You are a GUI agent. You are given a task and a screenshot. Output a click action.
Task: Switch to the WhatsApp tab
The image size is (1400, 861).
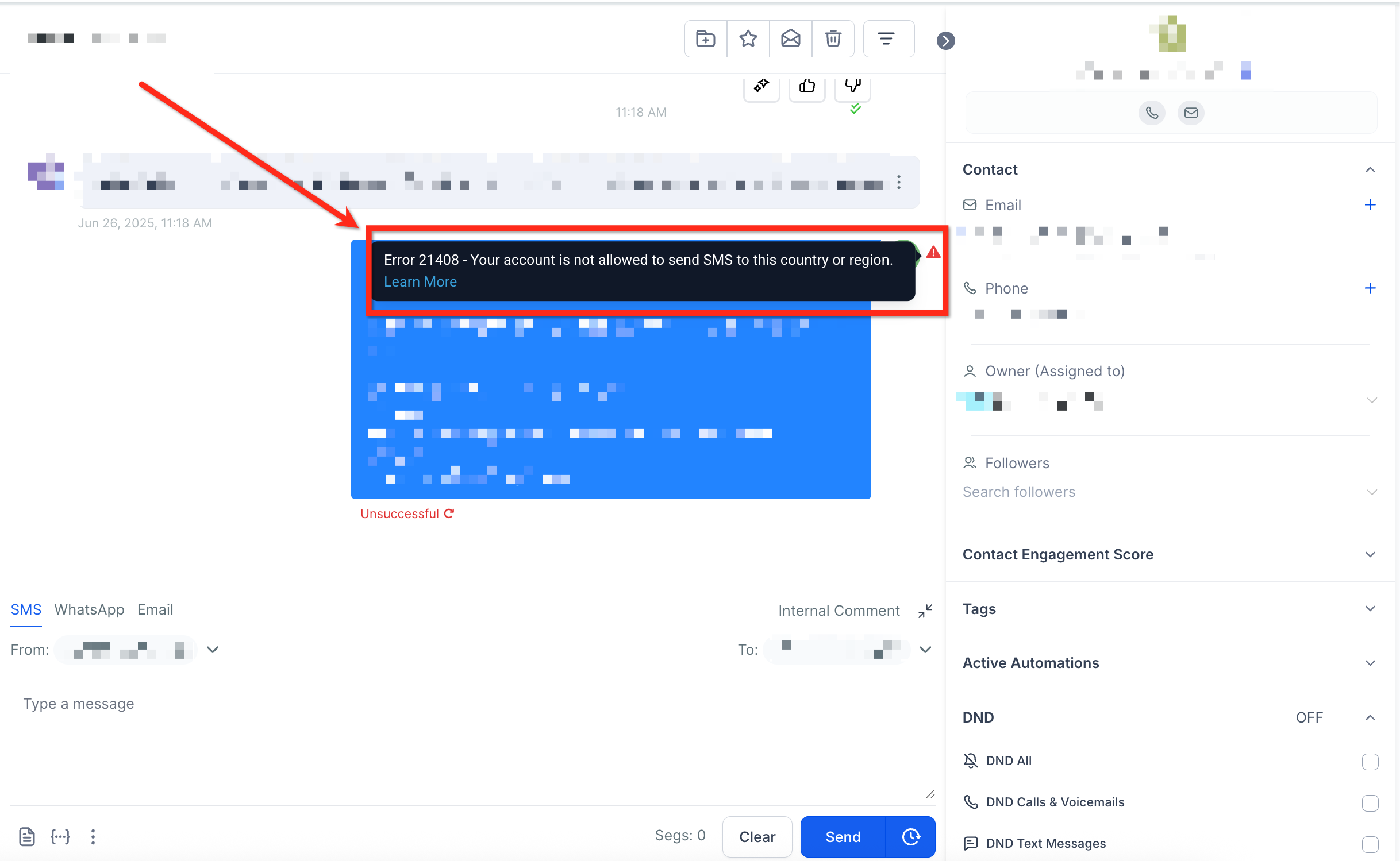(89, 609)
